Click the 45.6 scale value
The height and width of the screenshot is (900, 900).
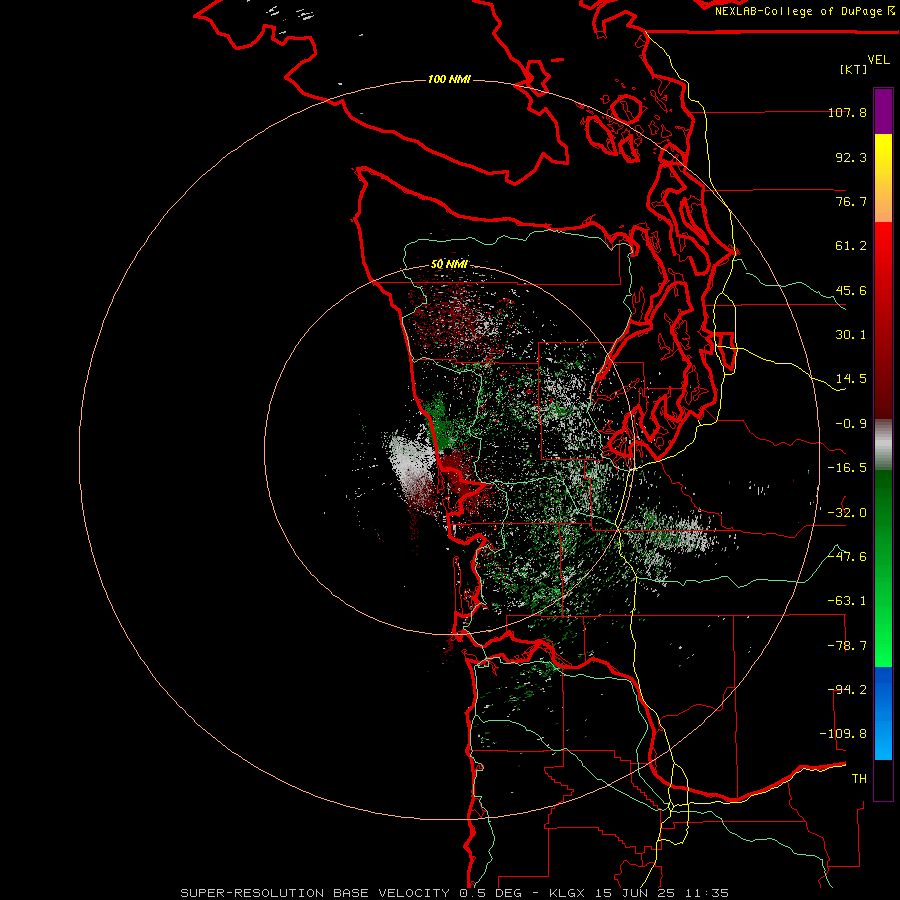[x=851, y=290]
